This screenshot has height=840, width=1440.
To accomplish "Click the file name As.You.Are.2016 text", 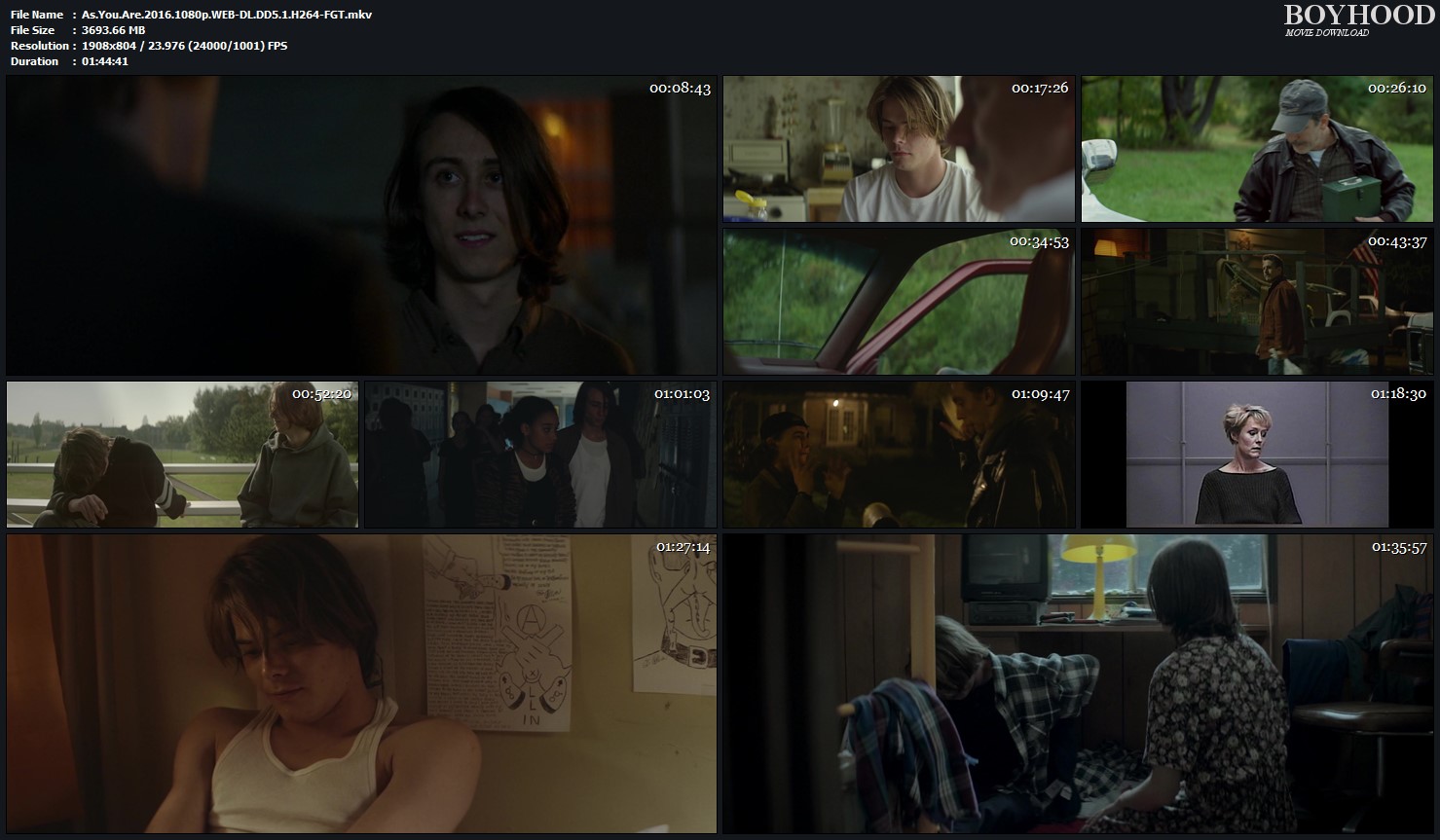I will 227,15.
